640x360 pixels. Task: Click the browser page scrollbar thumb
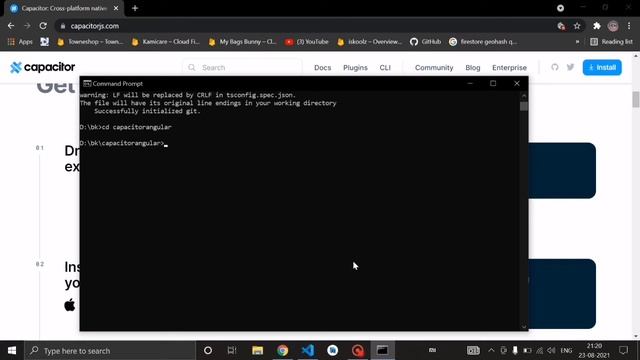click(x=636, y=100)
